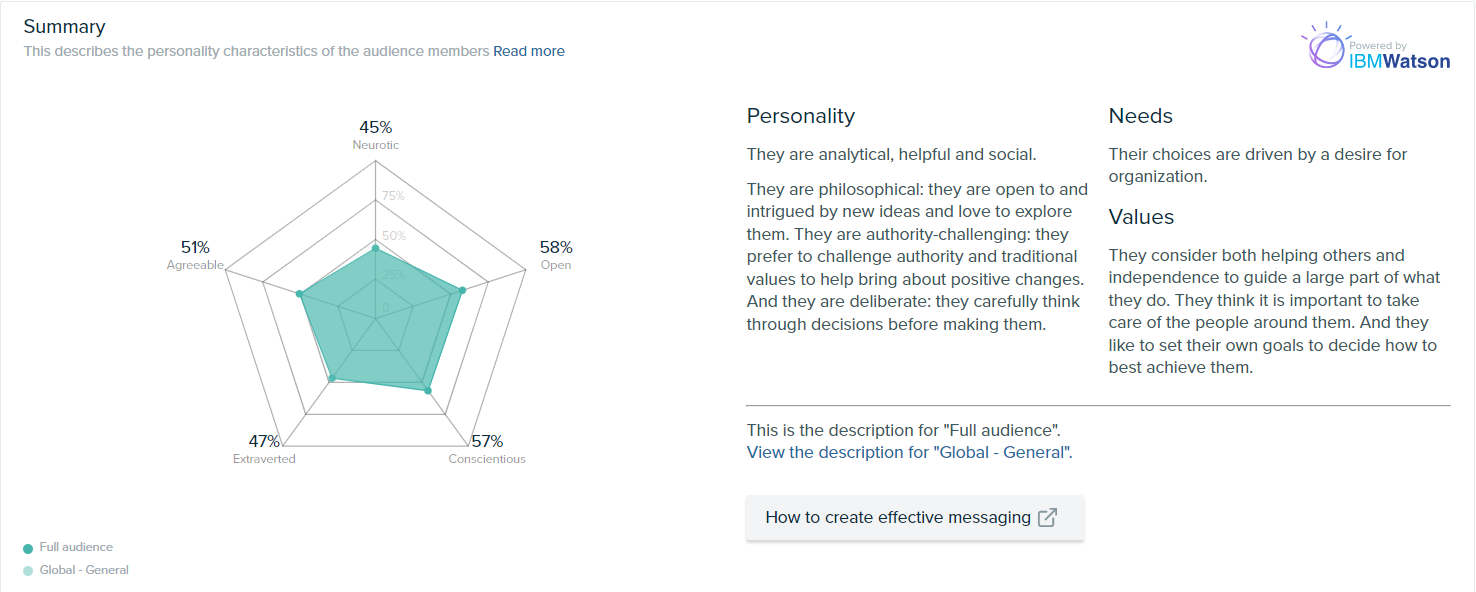Select the Open data point on radar chart

pyautogui.click(x=461, y=291)
